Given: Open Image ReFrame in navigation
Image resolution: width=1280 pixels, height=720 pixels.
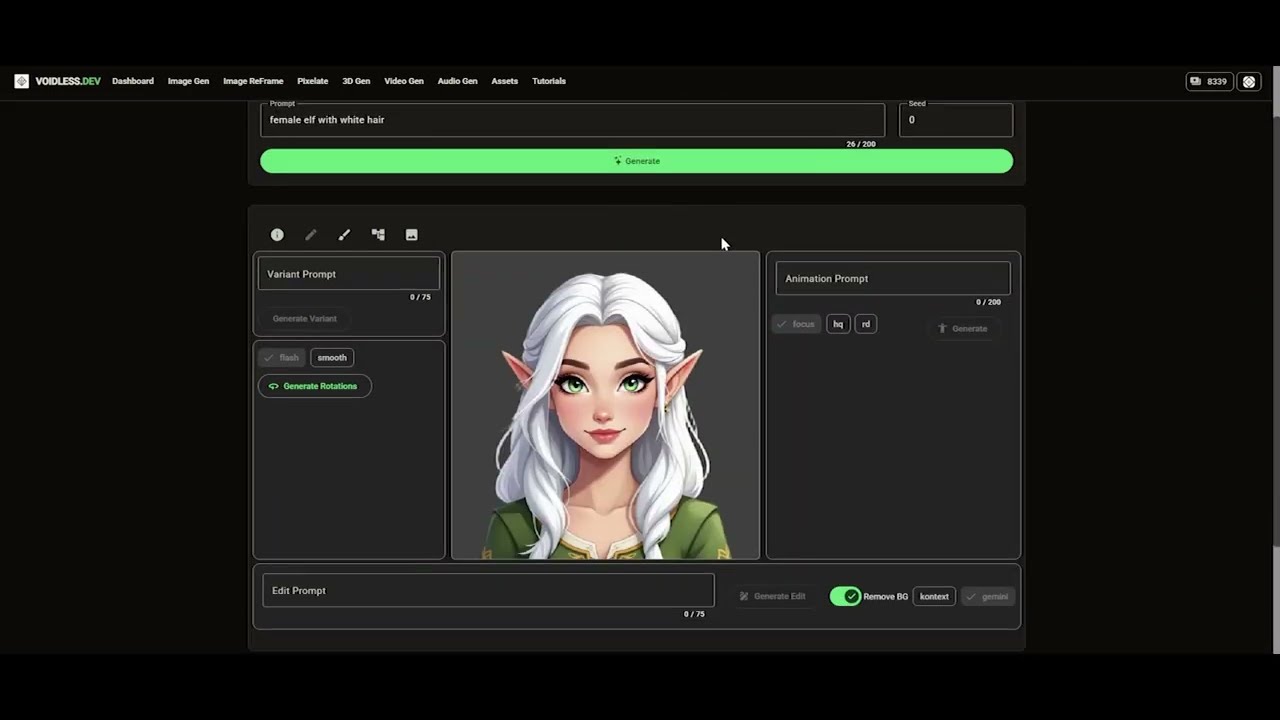Looking at the screenshot, I should coord(253,81).
